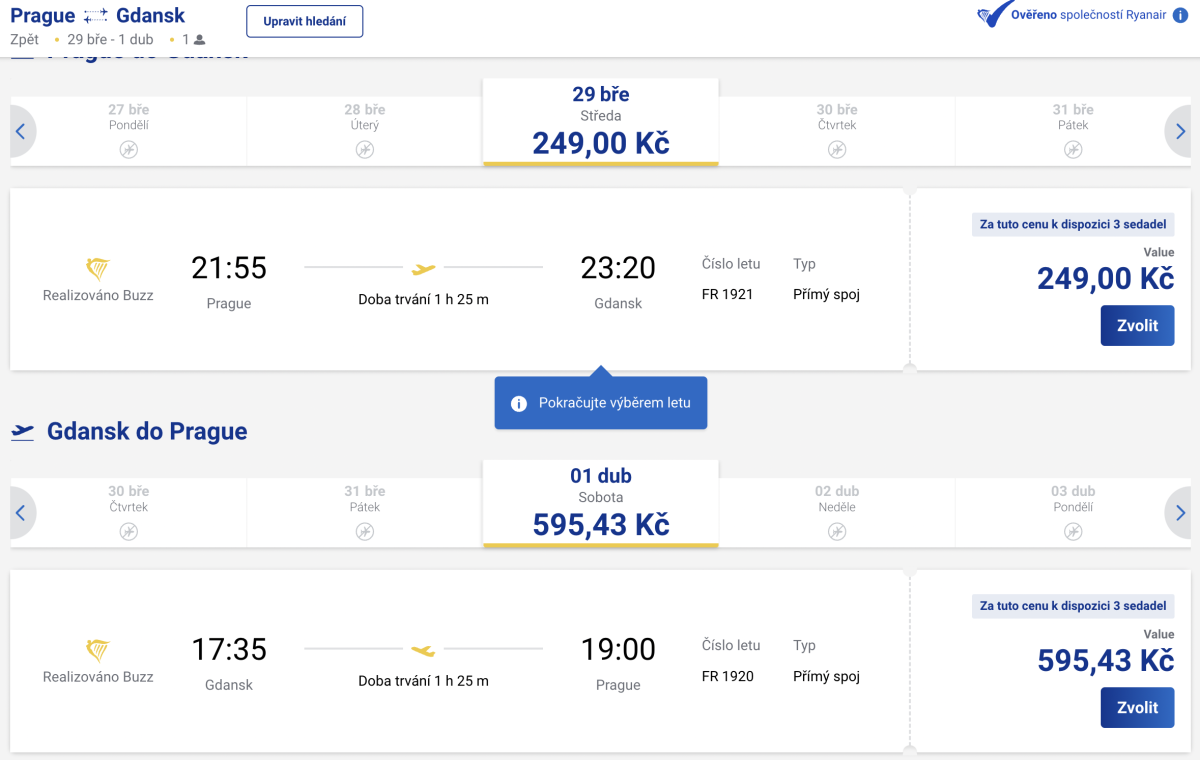Click the passenger count person icon

click(x=199, y=40)
